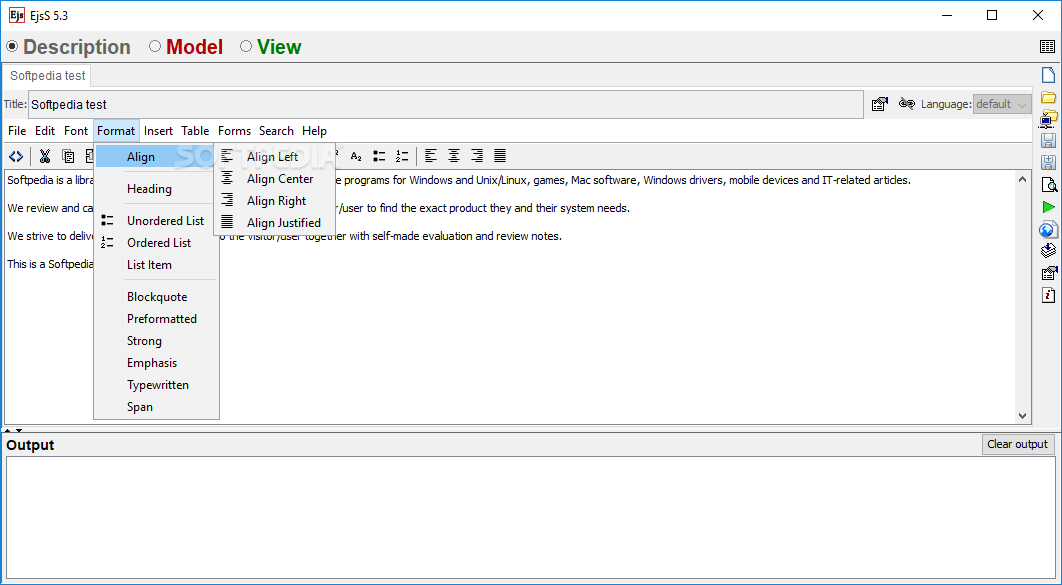Select Unordered List in Format menu
Image resolution: width=1062 pixels, height=585 pixels.
point(156,221)
